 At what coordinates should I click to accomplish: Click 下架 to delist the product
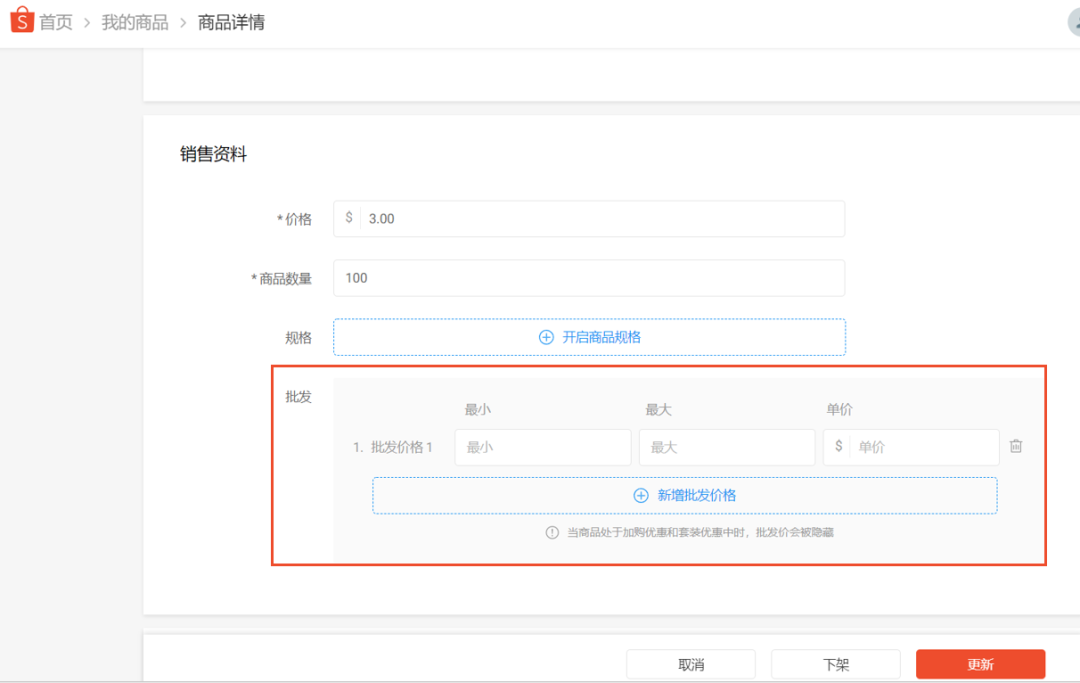835,663
